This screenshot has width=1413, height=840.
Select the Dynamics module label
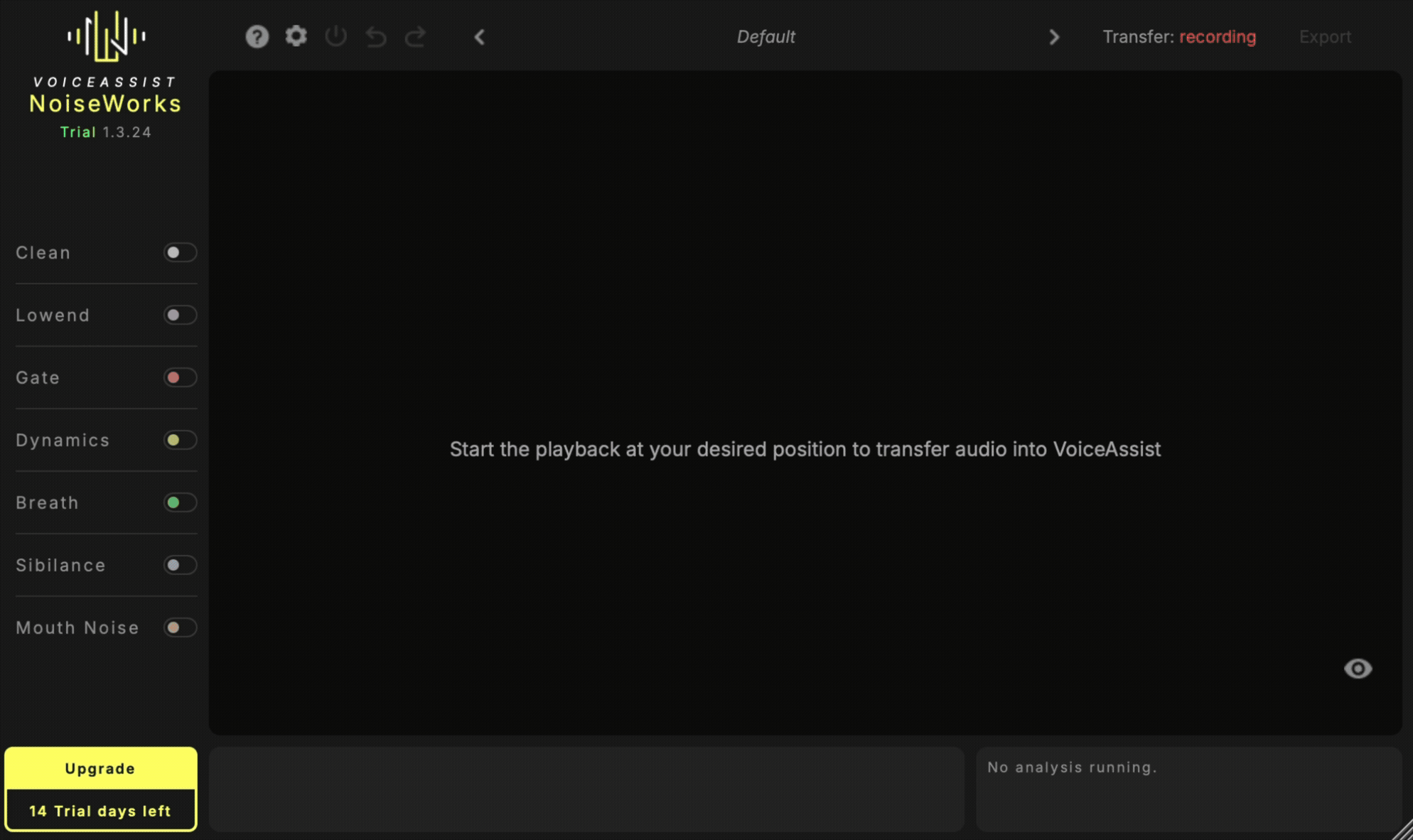point(63,441)
